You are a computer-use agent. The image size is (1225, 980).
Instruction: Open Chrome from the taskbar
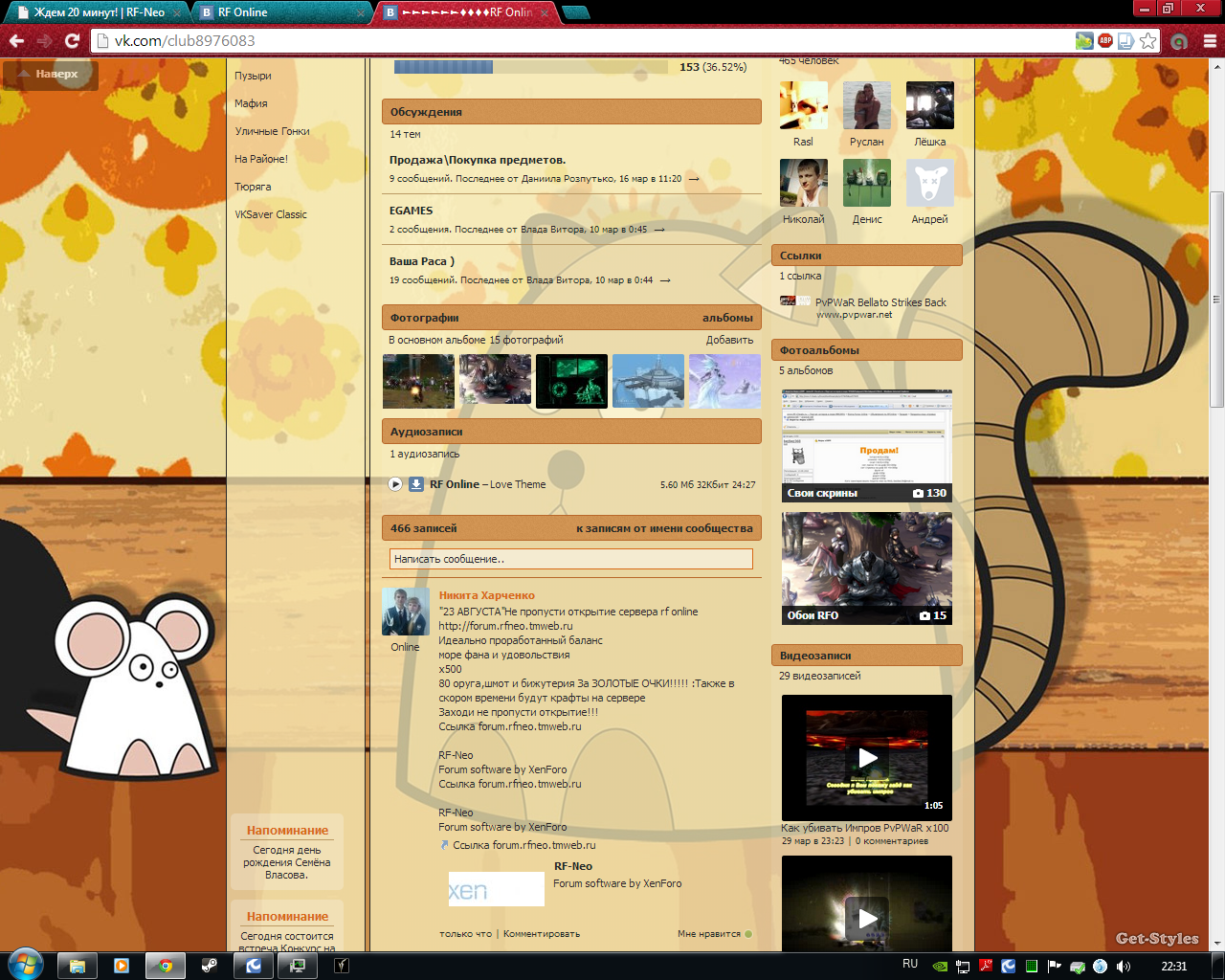[166, 966]
